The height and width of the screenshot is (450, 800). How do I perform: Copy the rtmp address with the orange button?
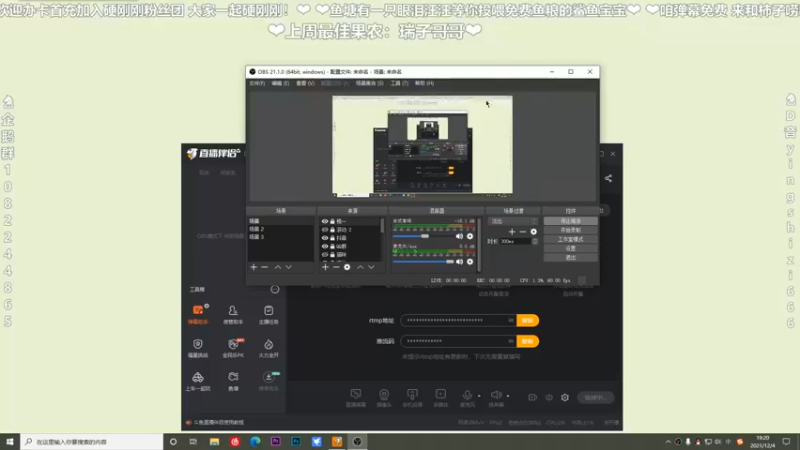click(528, 320)
